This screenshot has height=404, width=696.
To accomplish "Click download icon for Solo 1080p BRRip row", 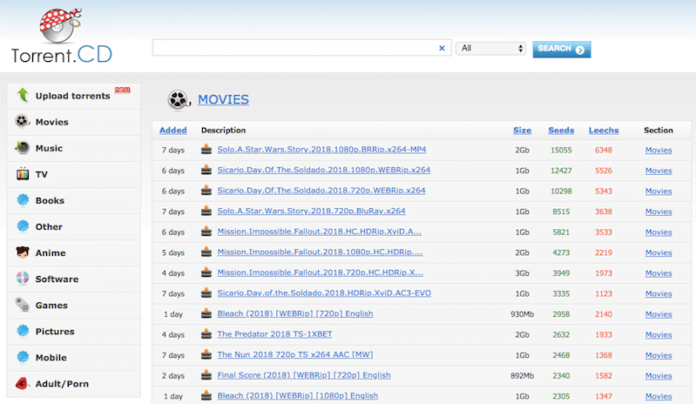I will point(206,150).
